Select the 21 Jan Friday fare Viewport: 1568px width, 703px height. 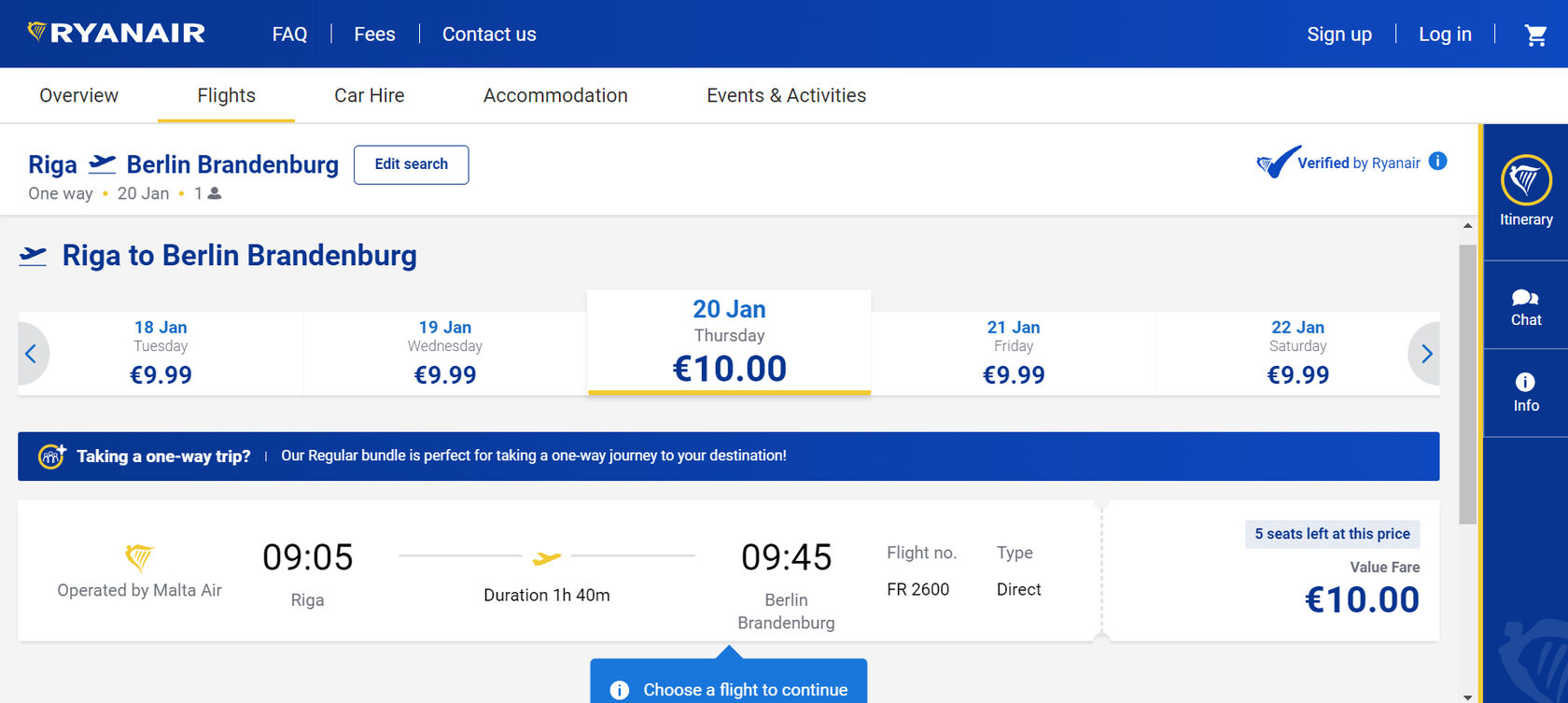click(1014, 353)
